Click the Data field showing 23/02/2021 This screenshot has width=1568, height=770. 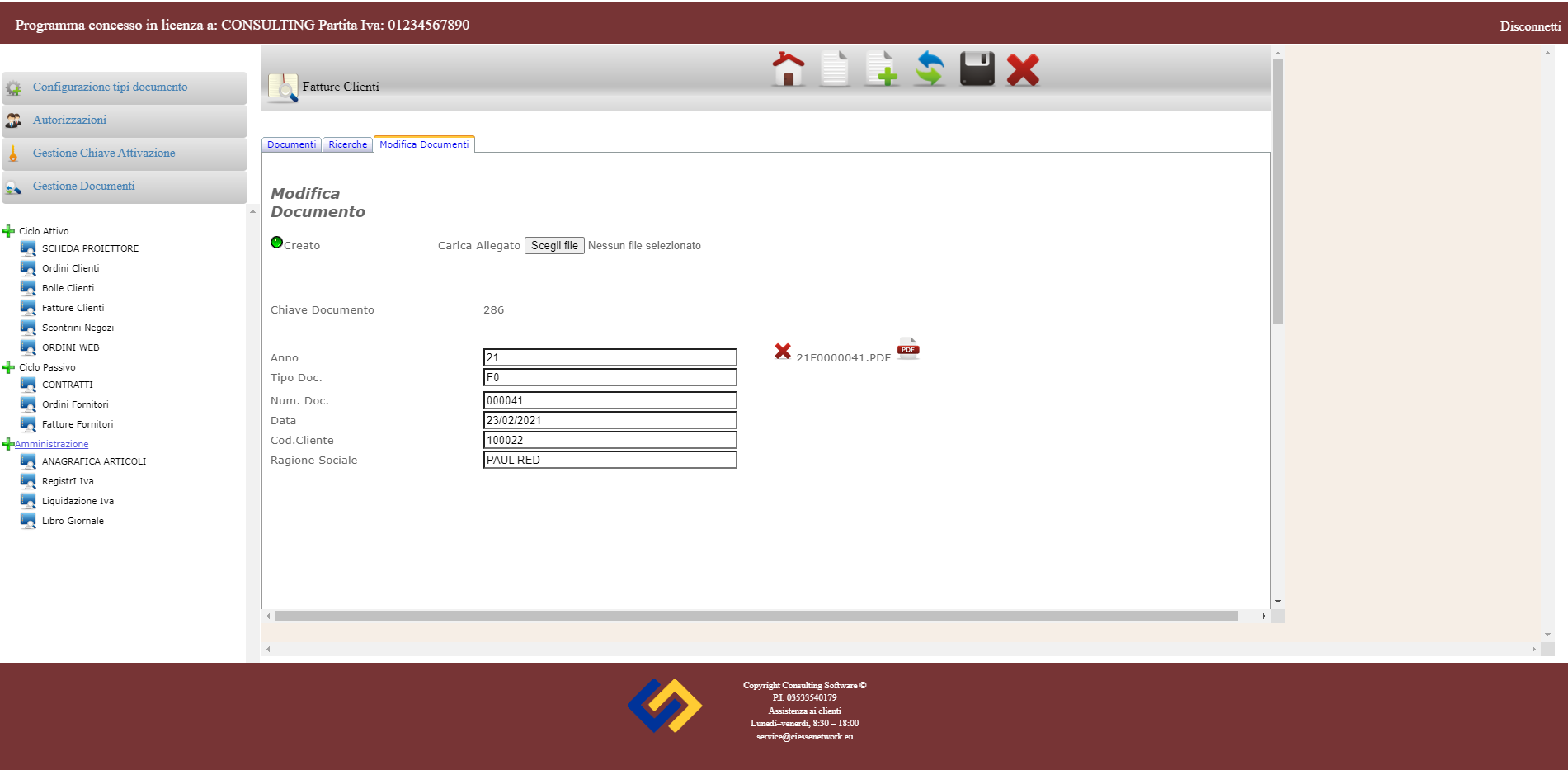click(x=610, y=420)
